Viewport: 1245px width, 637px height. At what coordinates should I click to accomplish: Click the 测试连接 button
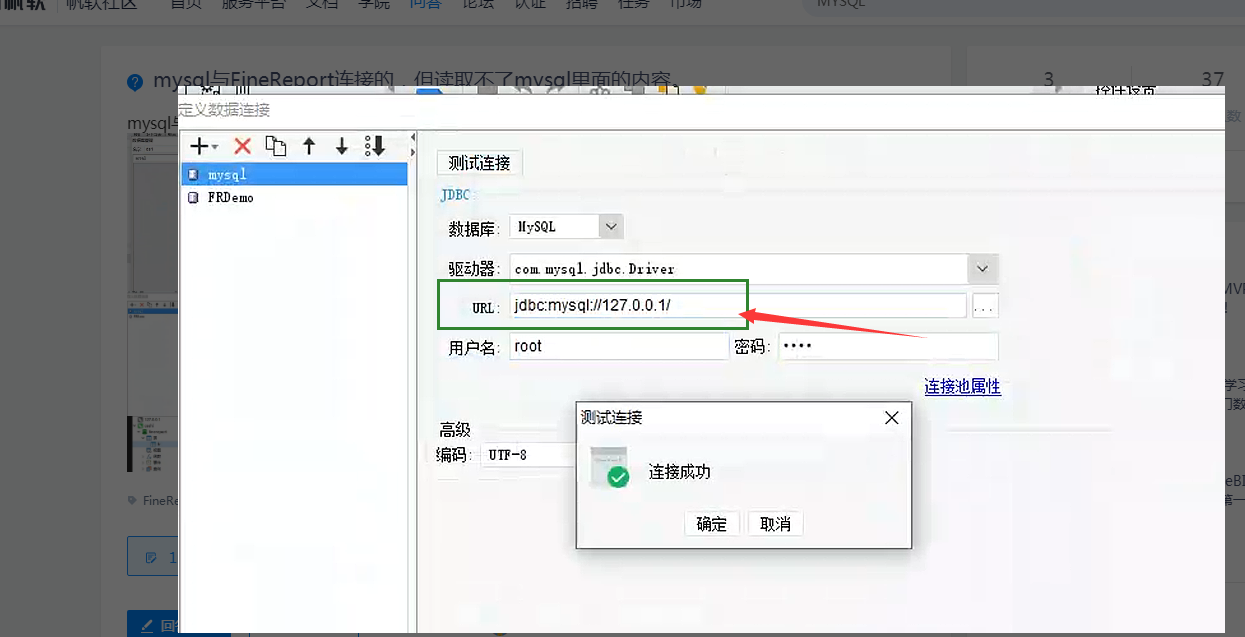click(479, 163)
